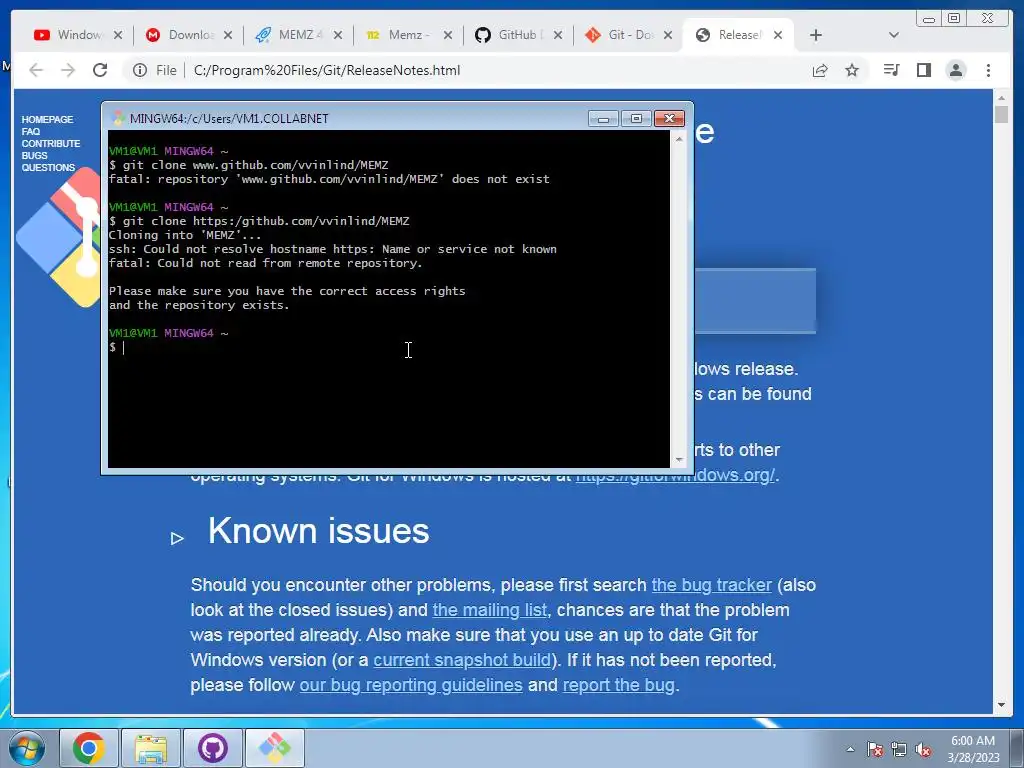The width and height of the screenshot is (1024, 768).
Task: Show hidden system tray icons
Action: tap(850, 749)
